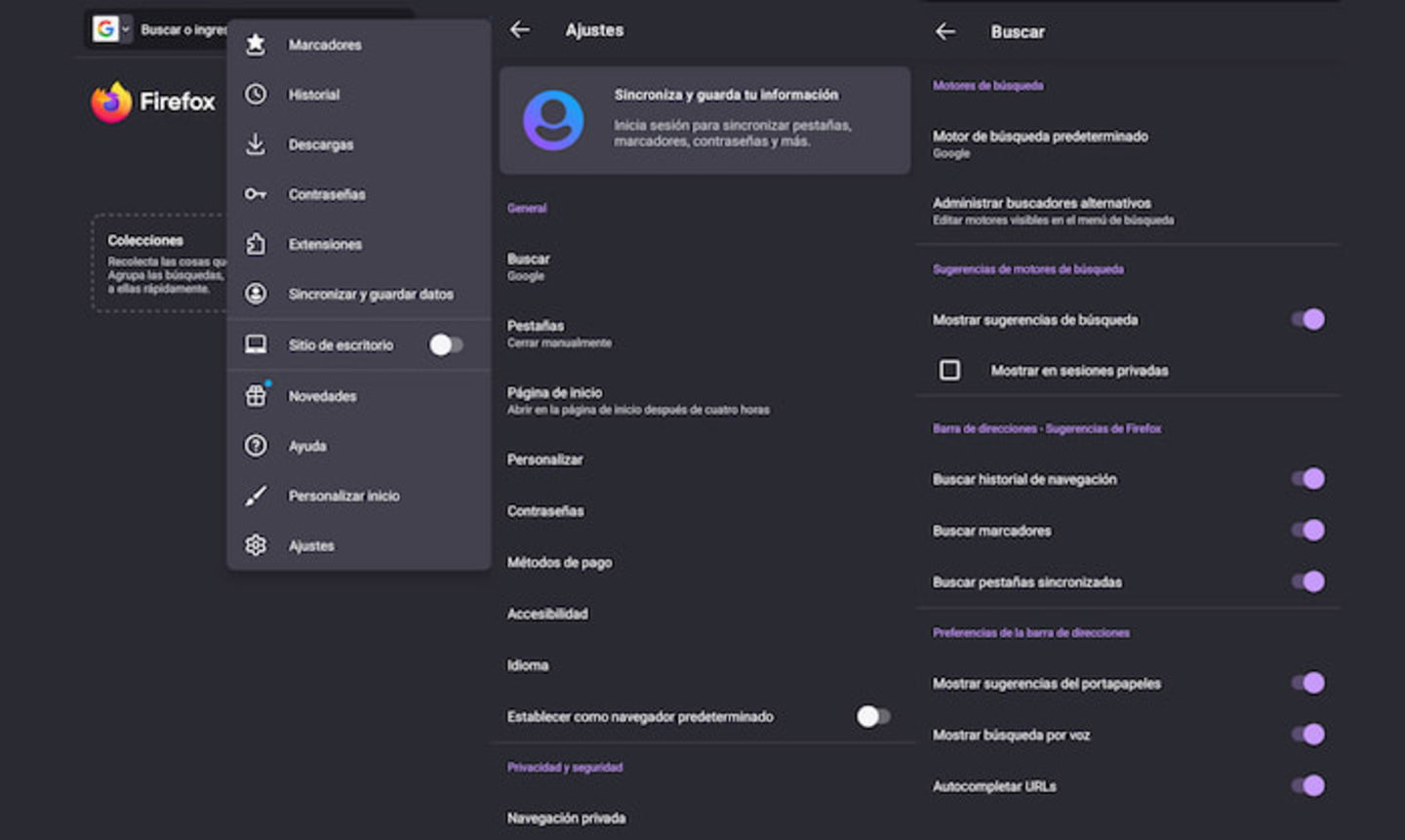The height and width of the screenshot is (840, 1405).
Task: Click the Sincronizar account avatar icon
Action: coord(256,294)
